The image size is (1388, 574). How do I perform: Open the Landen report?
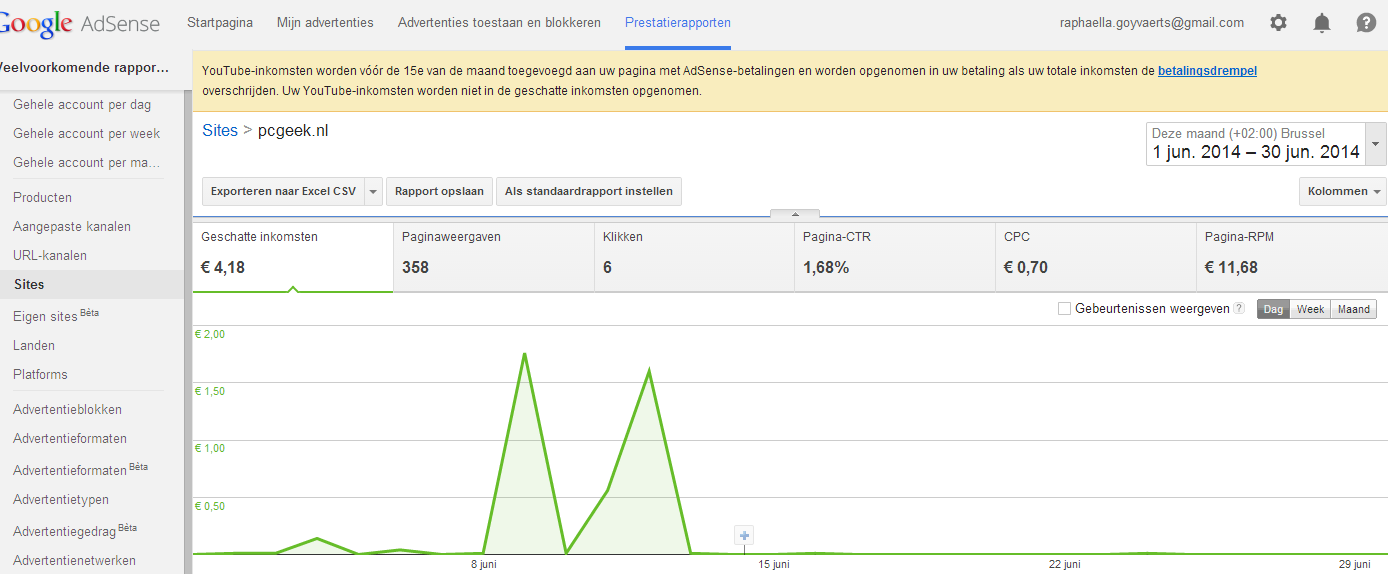click(x=34, y=345)
